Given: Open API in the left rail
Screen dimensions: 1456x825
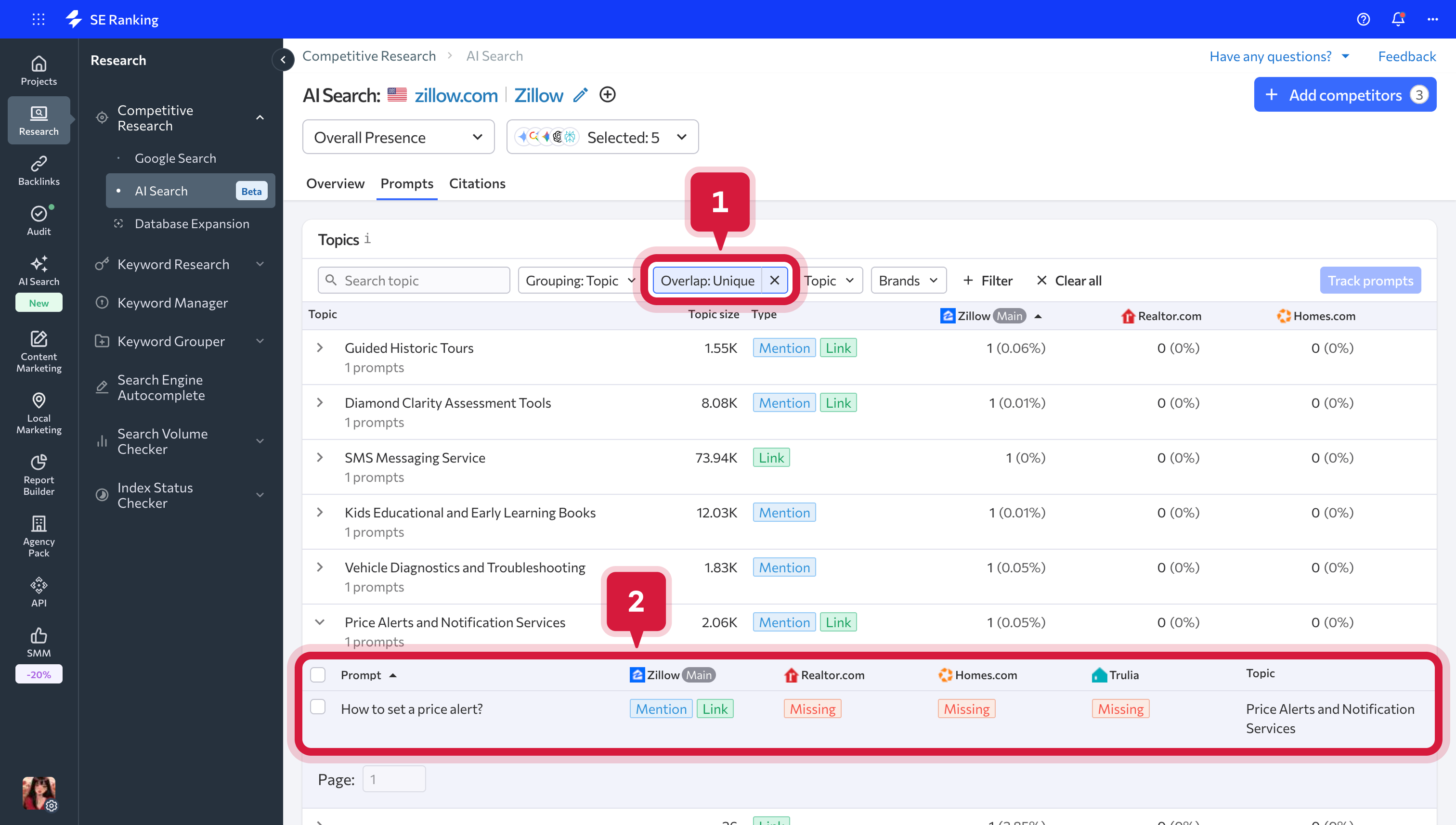Looking at the screenshot, I should point(39,592).
